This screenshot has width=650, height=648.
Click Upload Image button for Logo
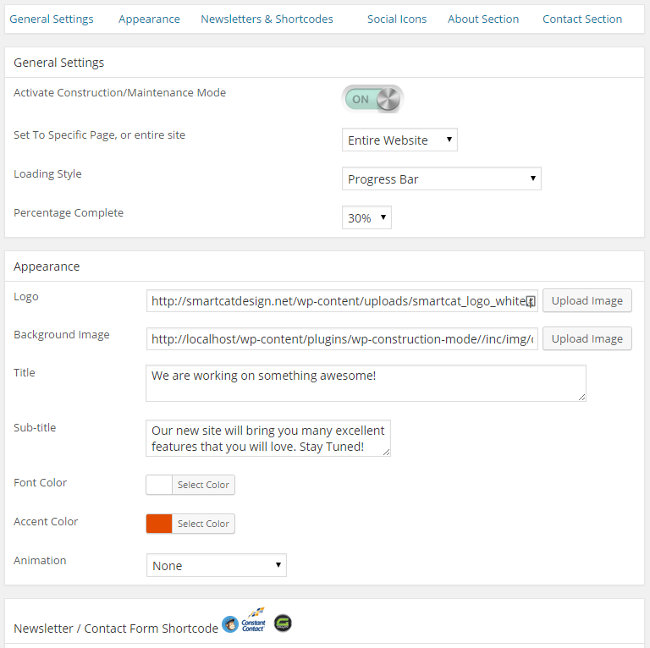pyautogui.click(x=587, y=301)
